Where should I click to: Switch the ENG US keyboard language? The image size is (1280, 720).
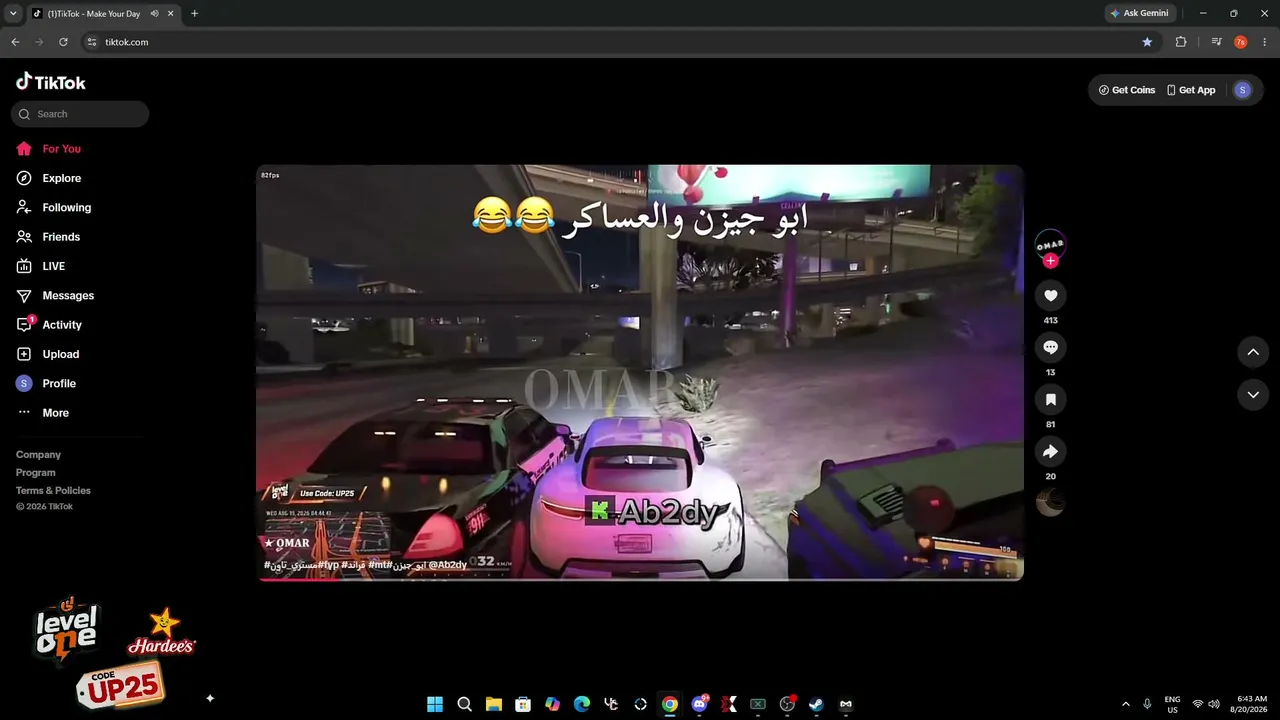point(1172,704)
